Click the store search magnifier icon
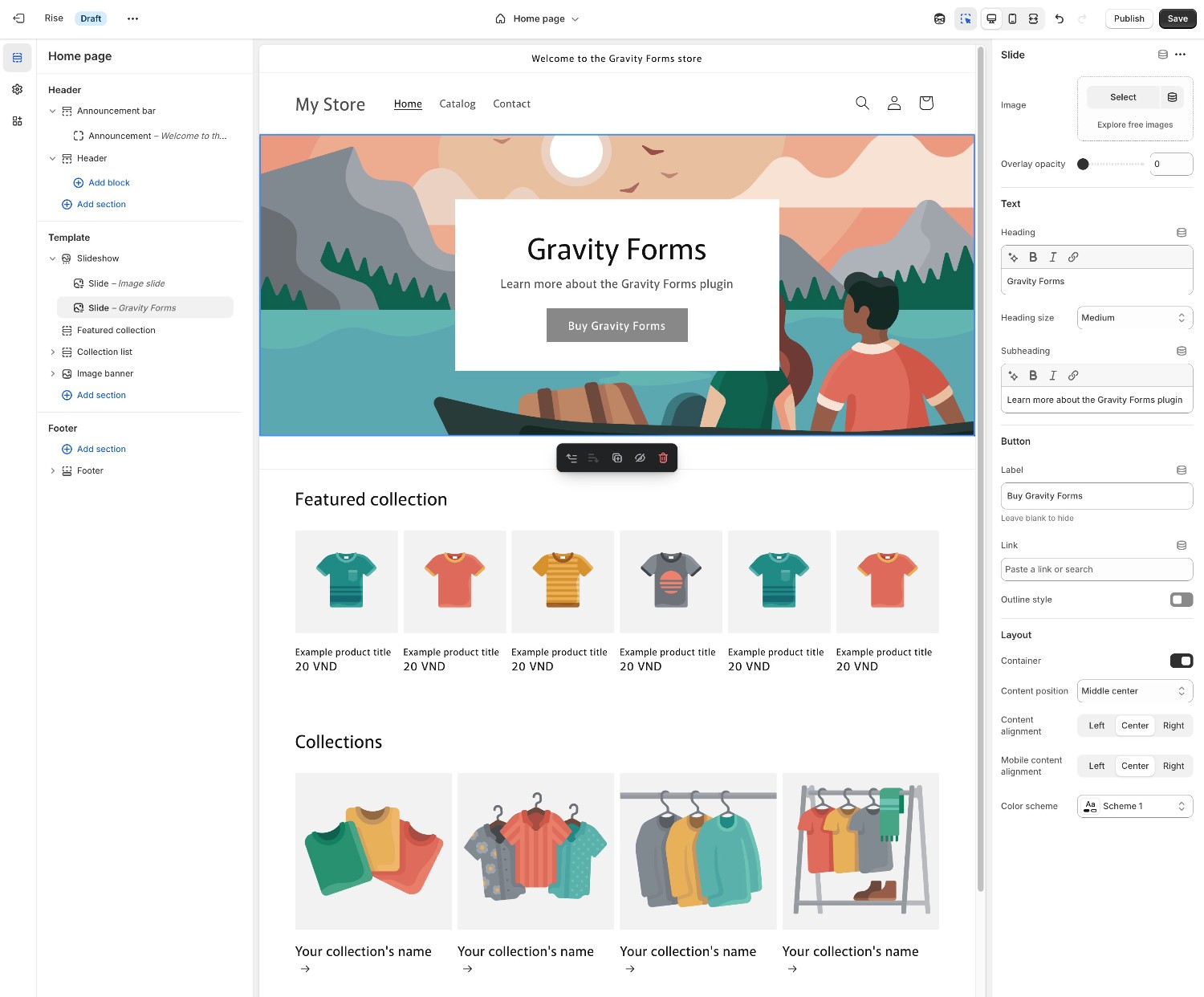Viewport: 1204px width, 997px height. 862,103
